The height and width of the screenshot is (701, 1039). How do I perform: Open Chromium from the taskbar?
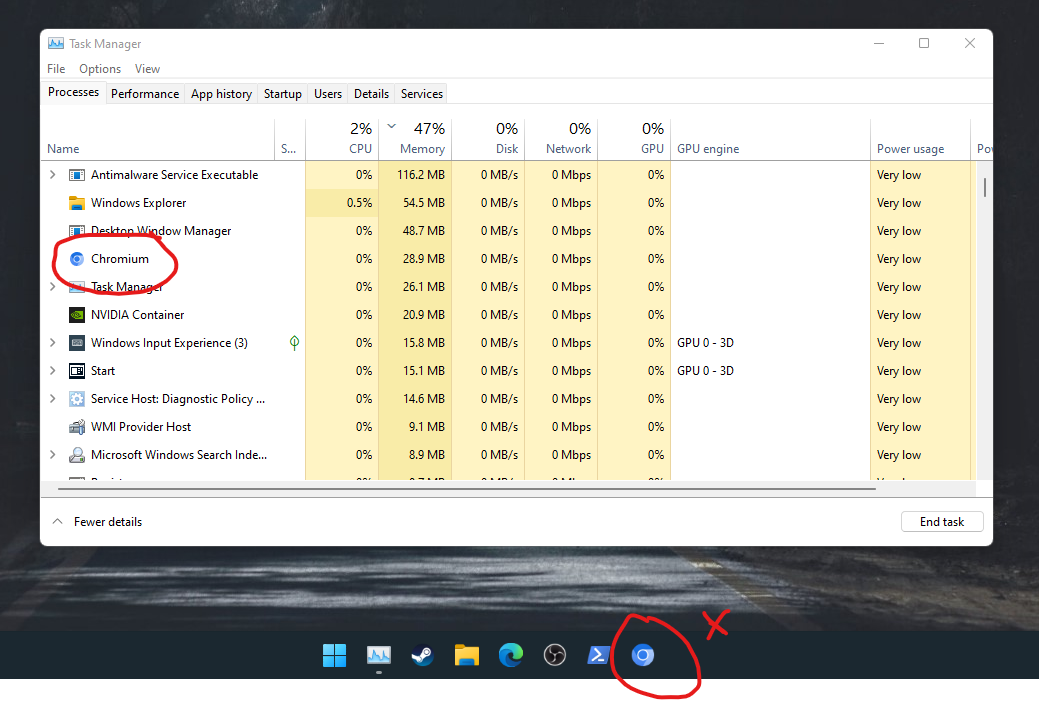point(643,656)
